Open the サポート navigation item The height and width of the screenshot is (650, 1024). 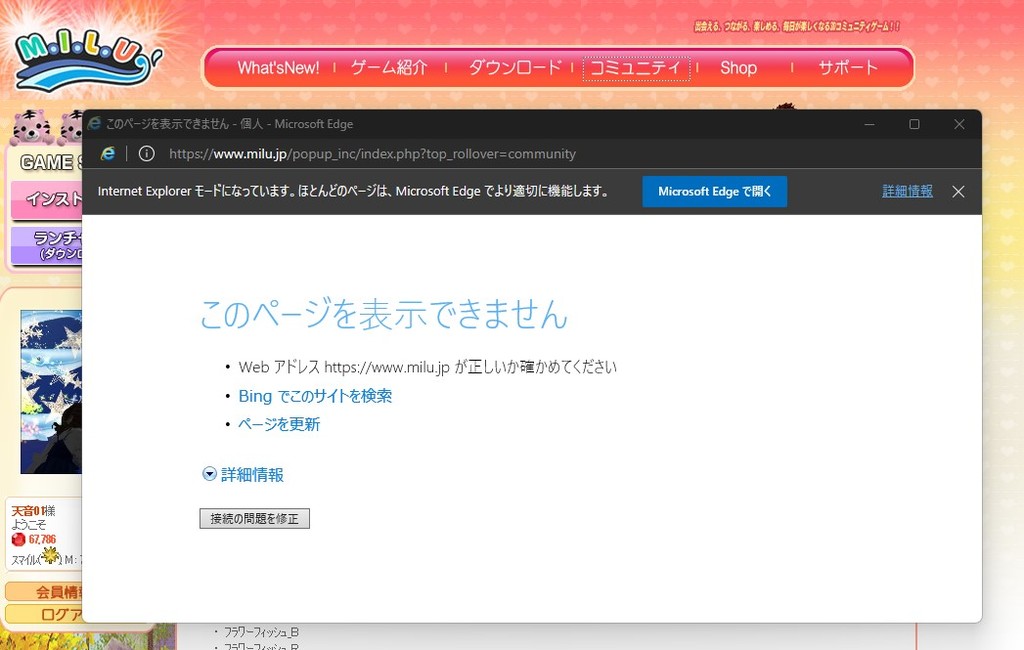(848, 68)
